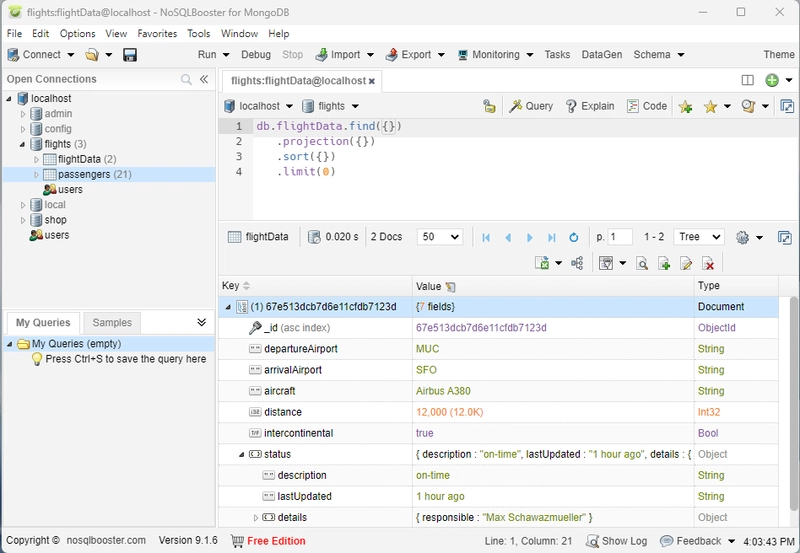The width and height of the screenshot is (800, 553).
Task: Maximize the results pane with the expand icon
Action: [785, 237]
